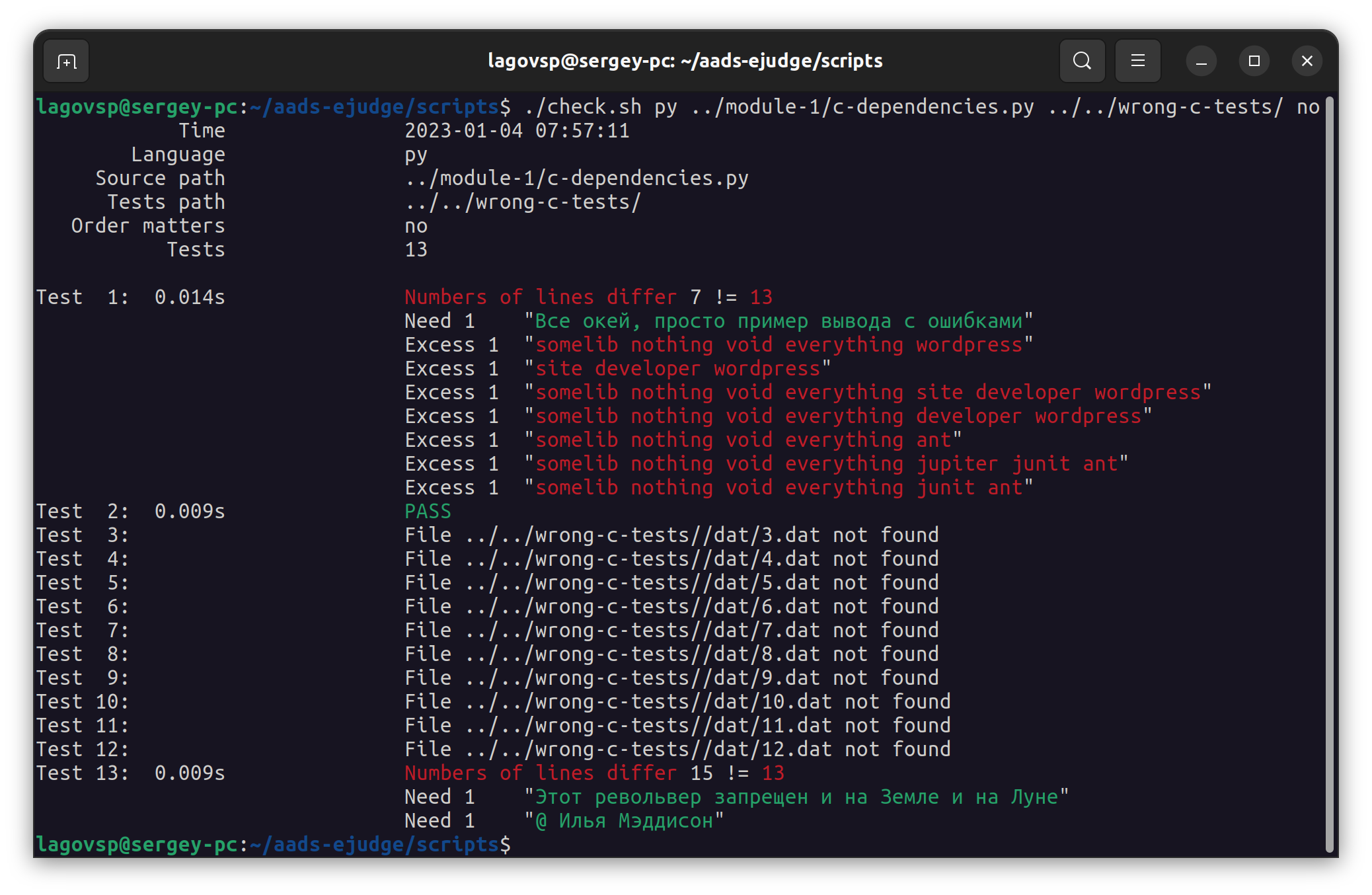This screenshot has height=895, width=1372.
Task: Click the ../../wrong-c-tests/ tests path value
Action: [x=522, y=202]
